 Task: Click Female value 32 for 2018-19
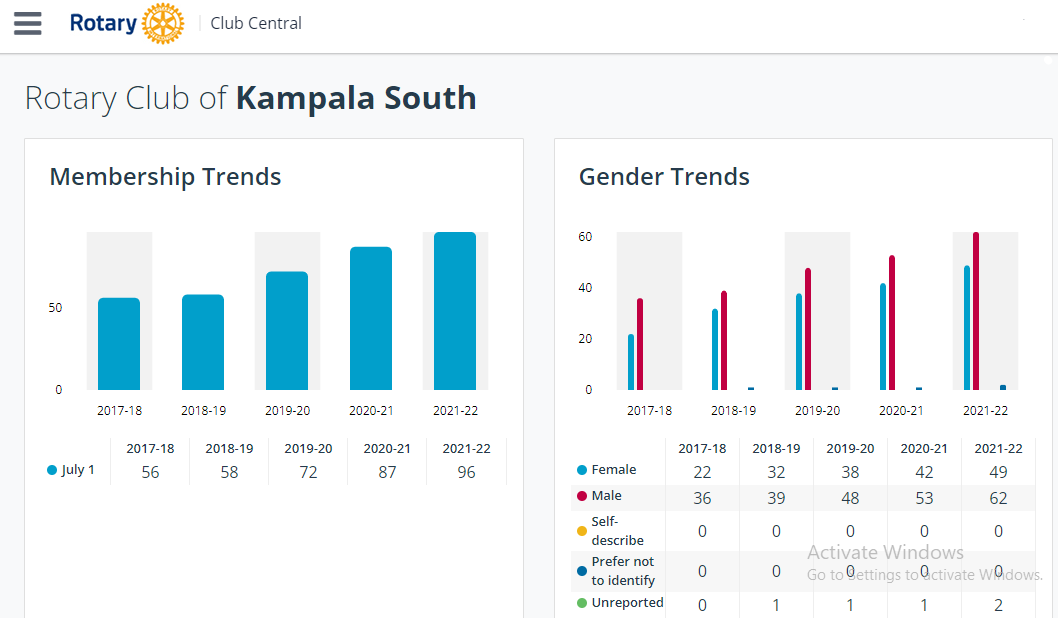click(x=776, y=472)
